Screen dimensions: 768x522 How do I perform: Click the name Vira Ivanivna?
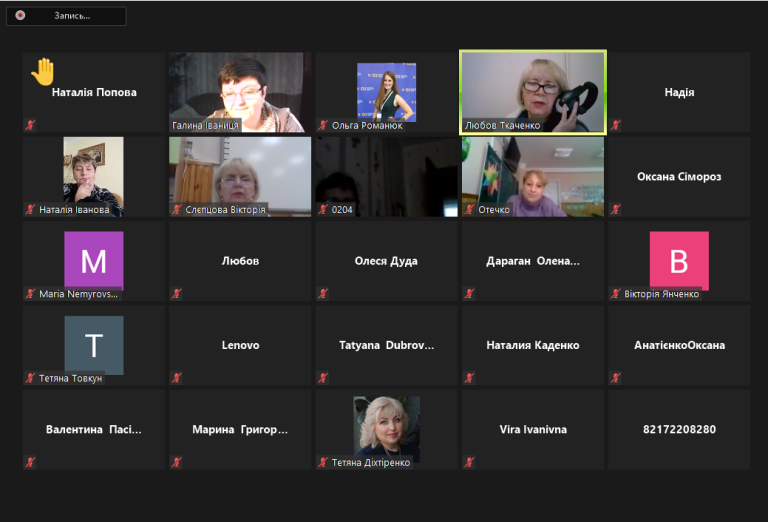click(x=533, y=429)
